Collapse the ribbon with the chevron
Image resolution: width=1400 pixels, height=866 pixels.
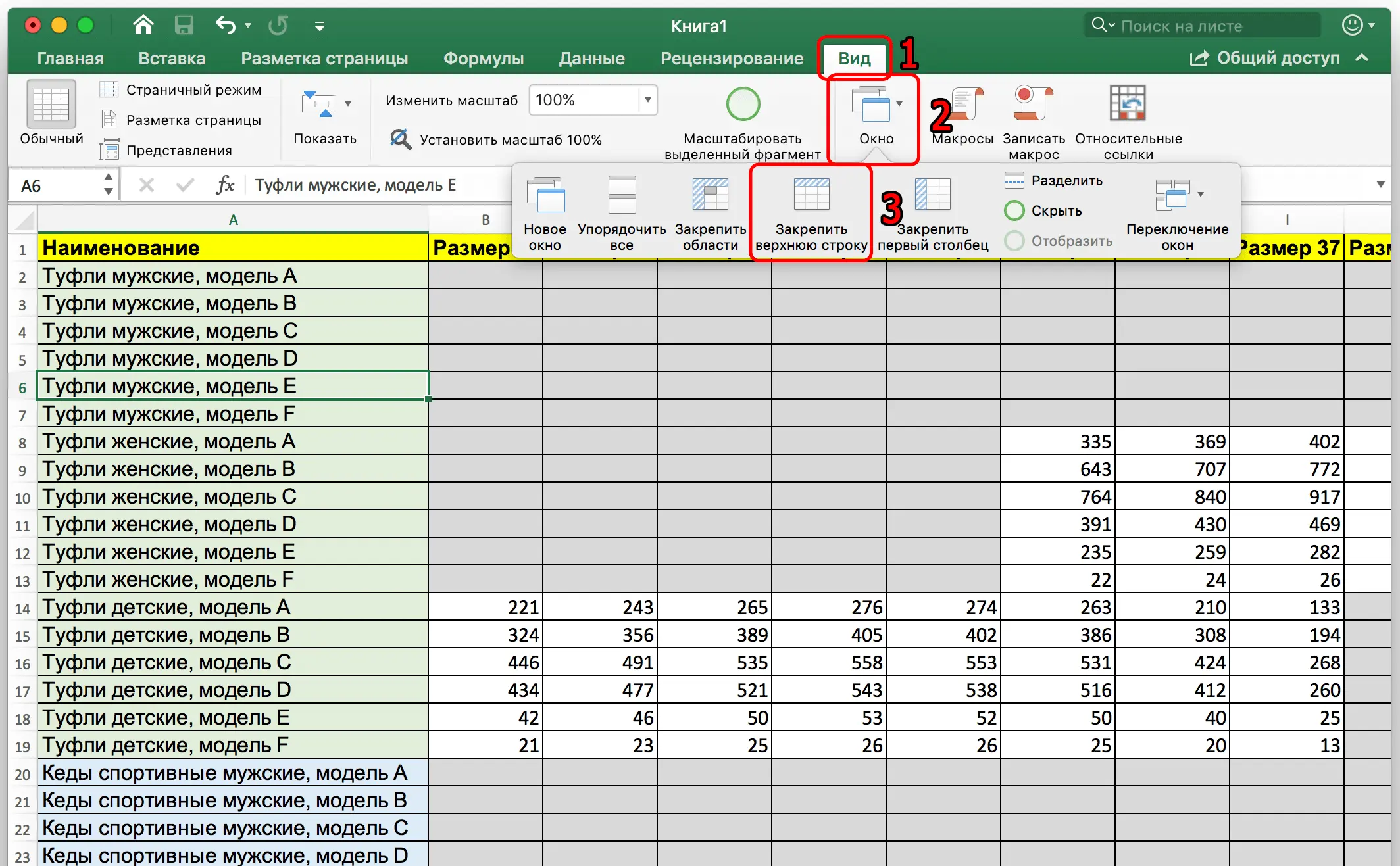click(1362, 58)
